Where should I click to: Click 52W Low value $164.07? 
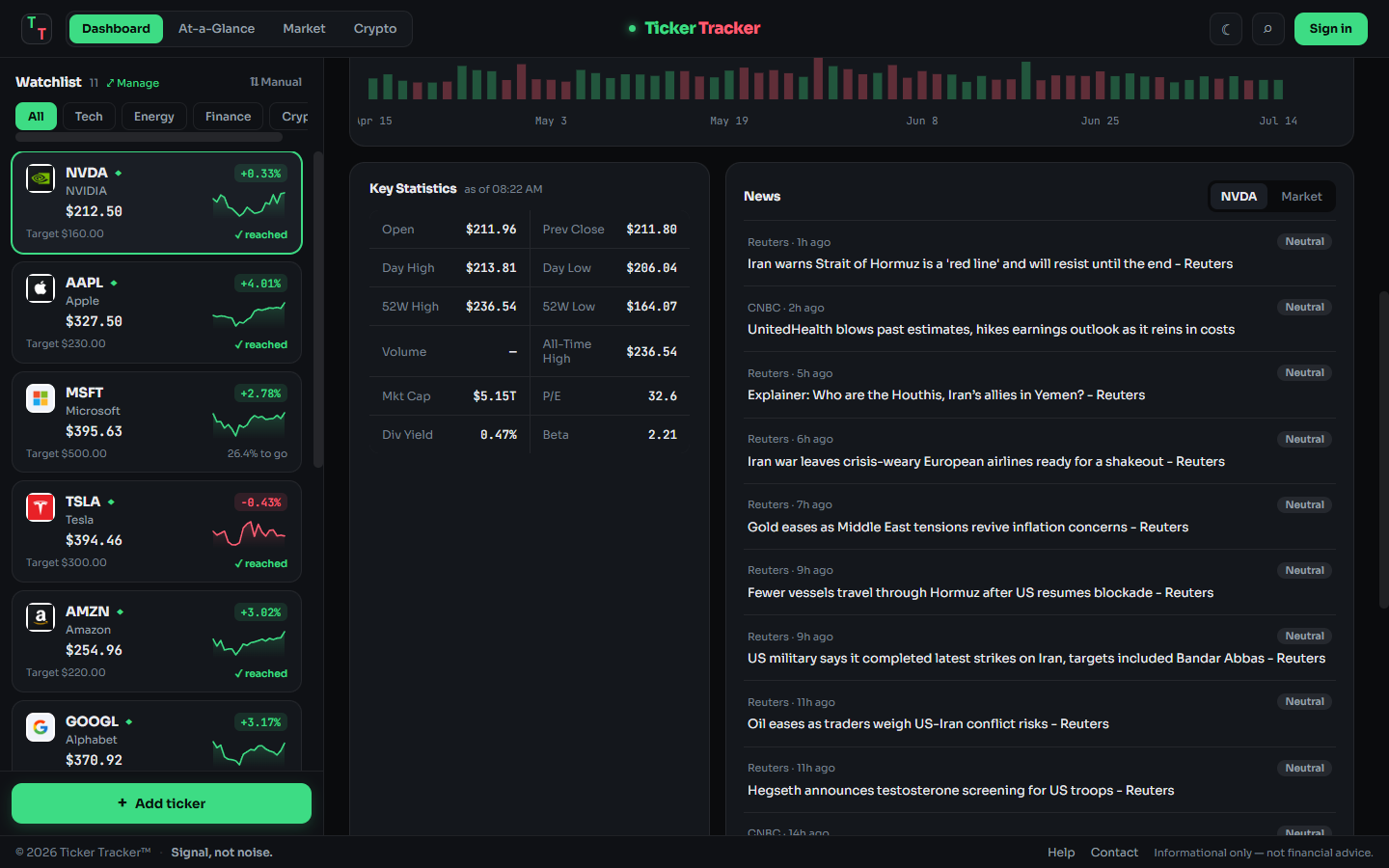click(x=651, y=307)
